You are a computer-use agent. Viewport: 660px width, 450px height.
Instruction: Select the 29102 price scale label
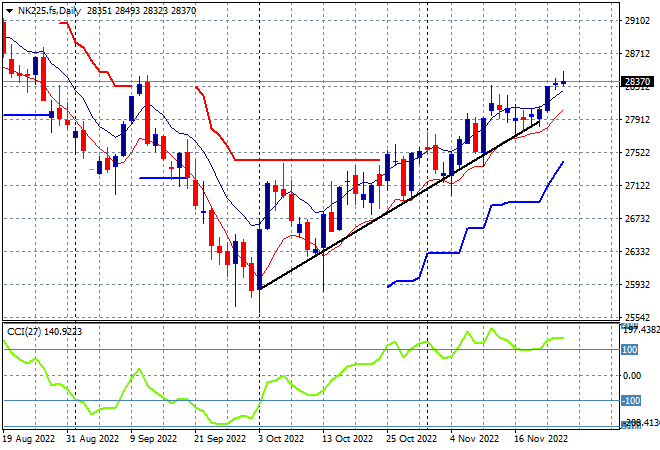[637, 21]
